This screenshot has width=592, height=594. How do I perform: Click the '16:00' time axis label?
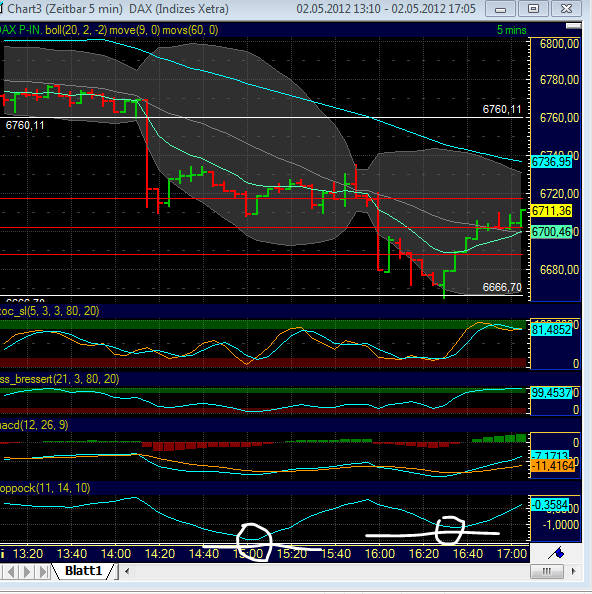(x=380, y=554)
